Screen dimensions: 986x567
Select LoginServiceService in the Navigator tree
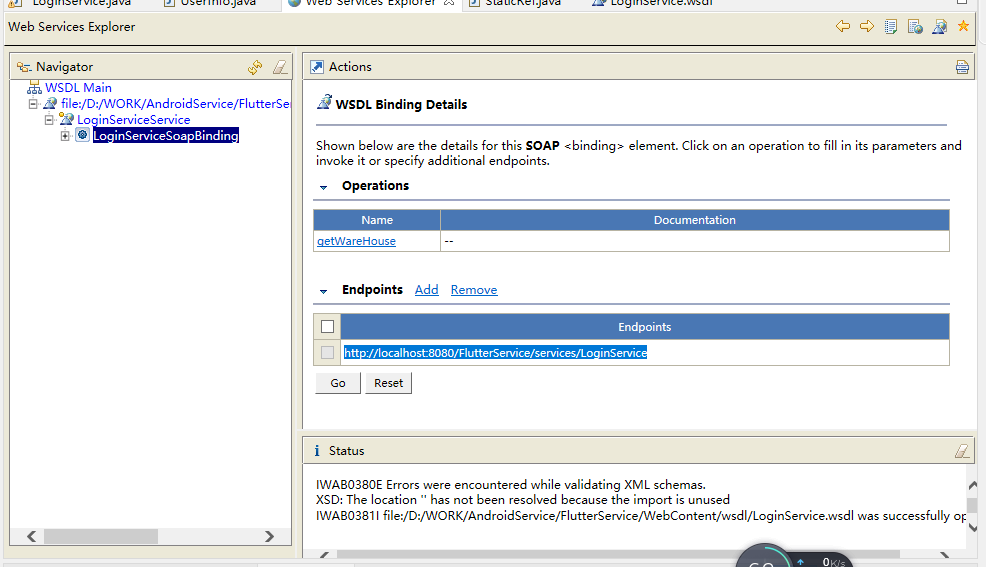pyautogui.click(x=133, y=119)
